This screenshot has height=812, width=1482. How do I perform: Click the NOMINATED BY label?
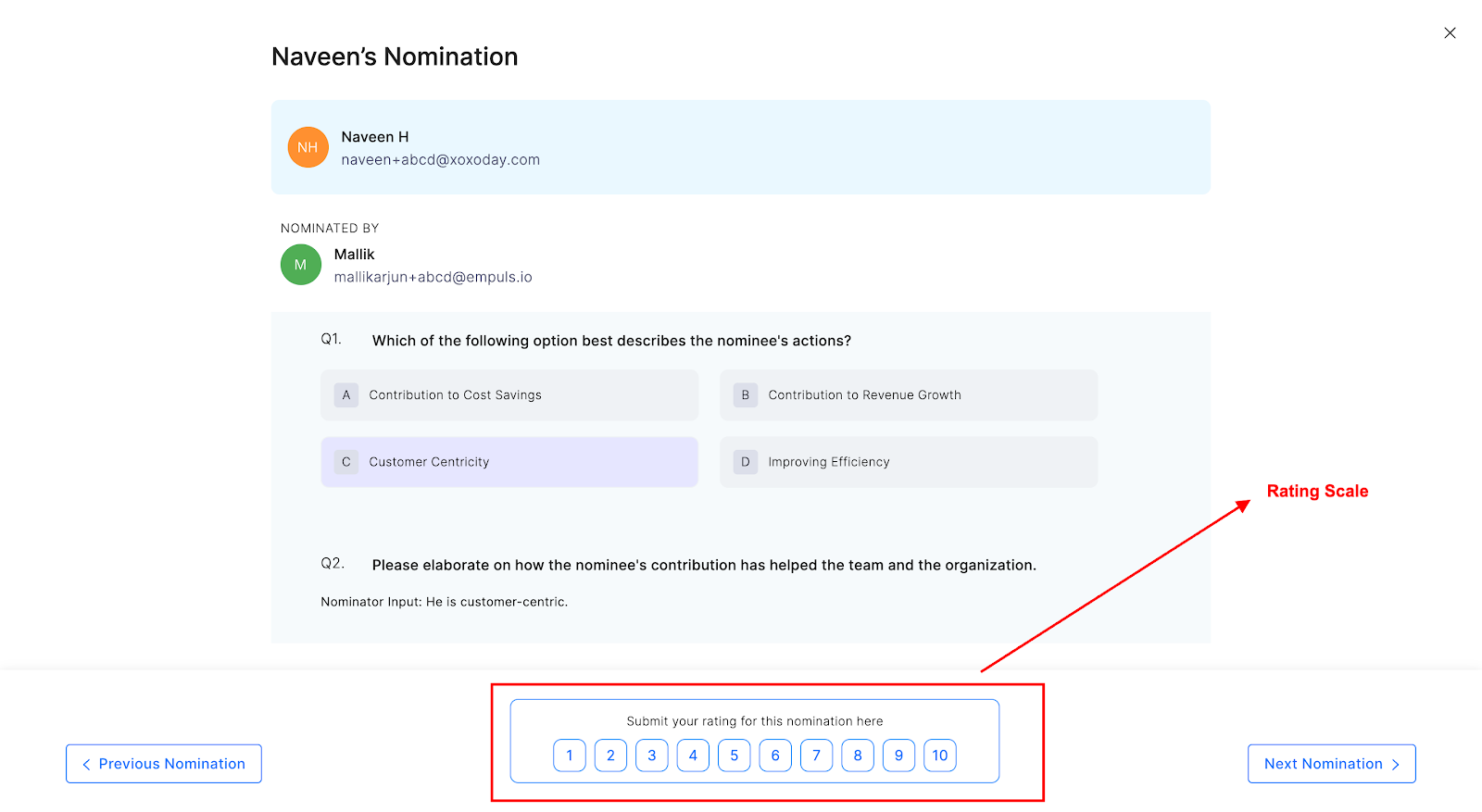pos(330,228)
